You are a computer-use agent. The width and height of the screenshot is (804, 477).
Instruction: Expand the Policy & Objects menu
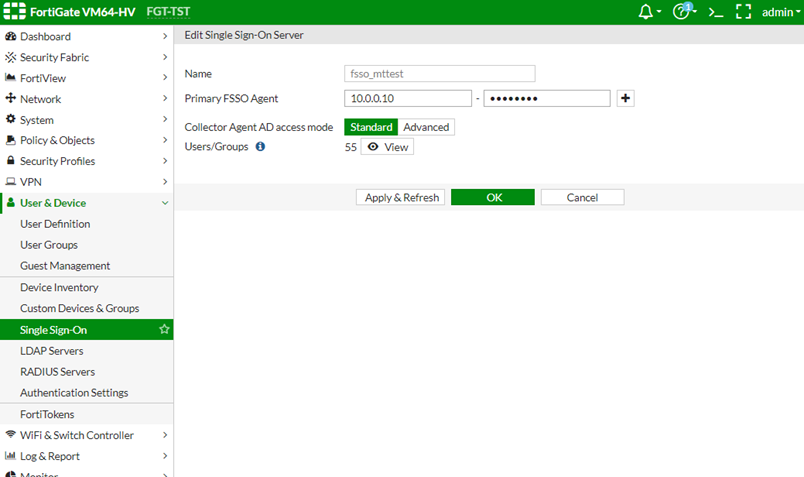tap(86, 140)
